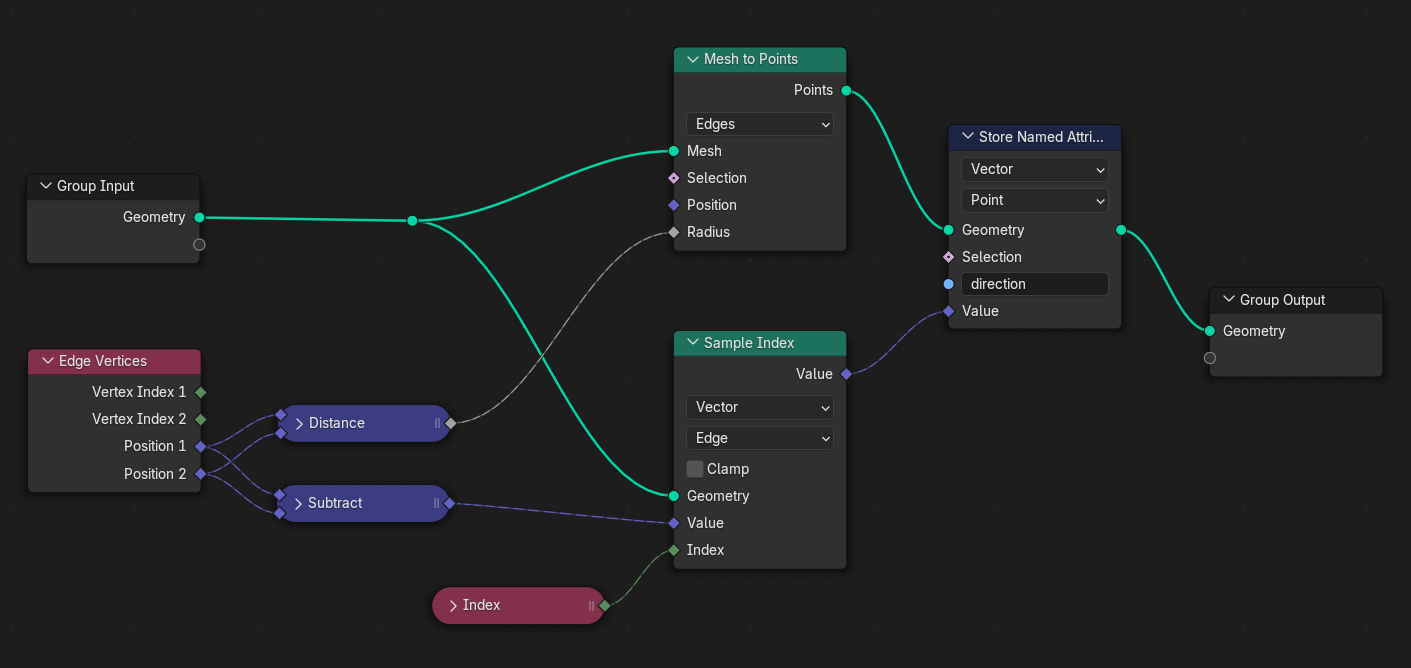
Task: Click the Vertex Index 1 output socket
Action: (x=201, y=392)
